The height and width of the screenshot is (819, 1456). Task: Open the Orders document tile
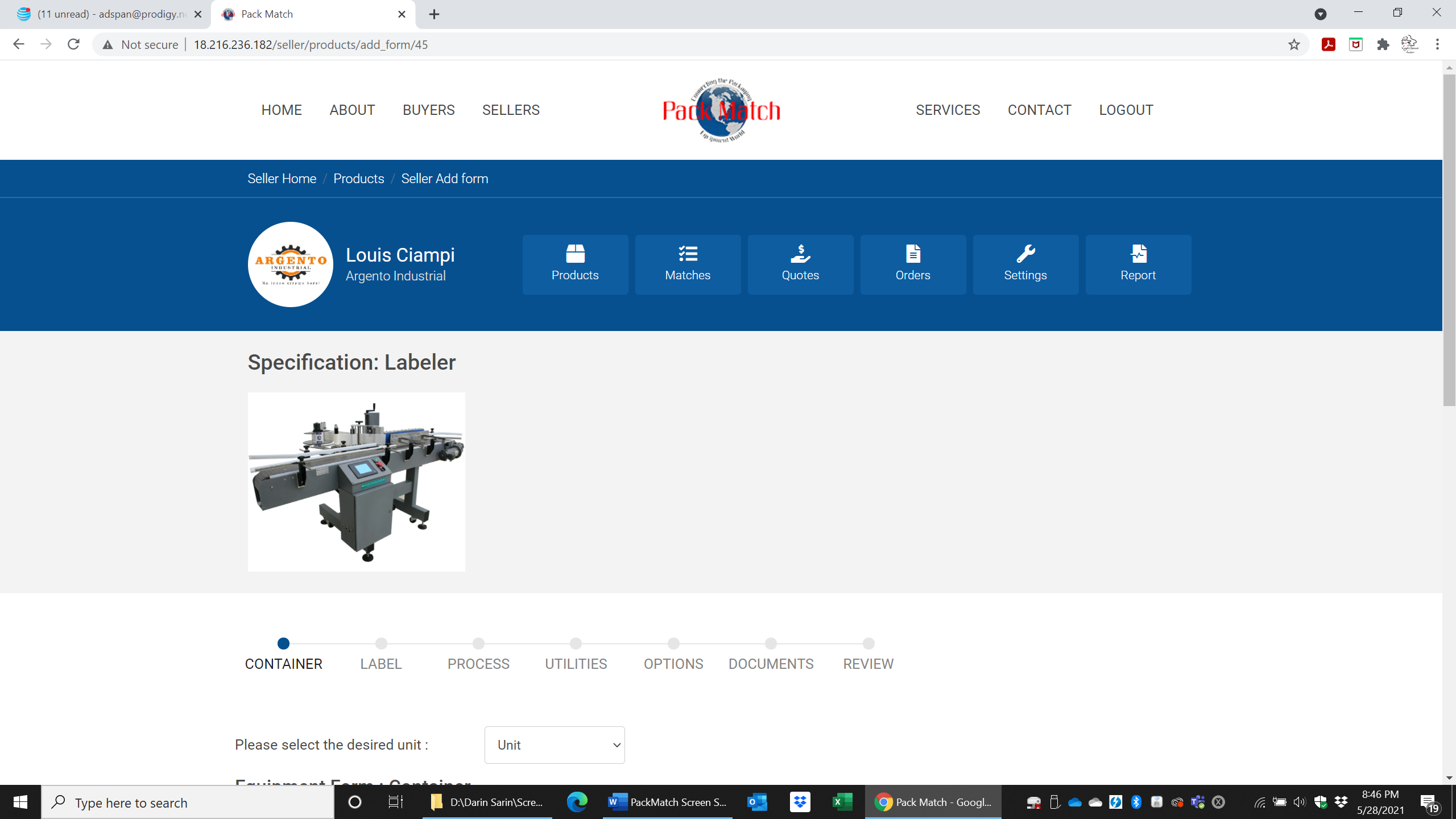coord(913,264)
